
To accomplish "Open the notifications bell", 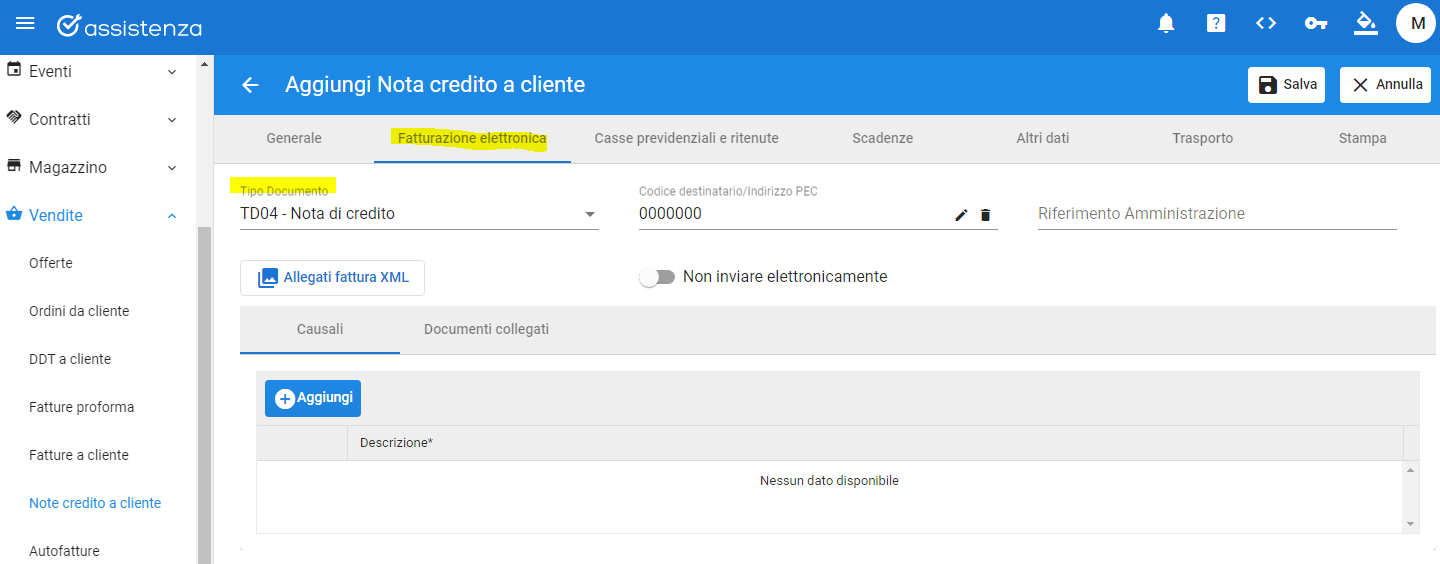I will click(1166, 23).
